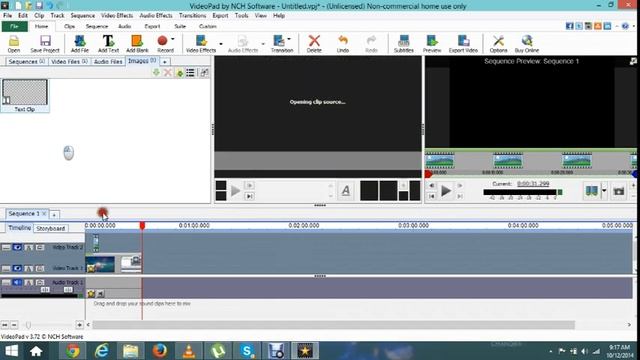Open the Options dialog
This screenshot has height=360, width=640.
pos(498,44)
